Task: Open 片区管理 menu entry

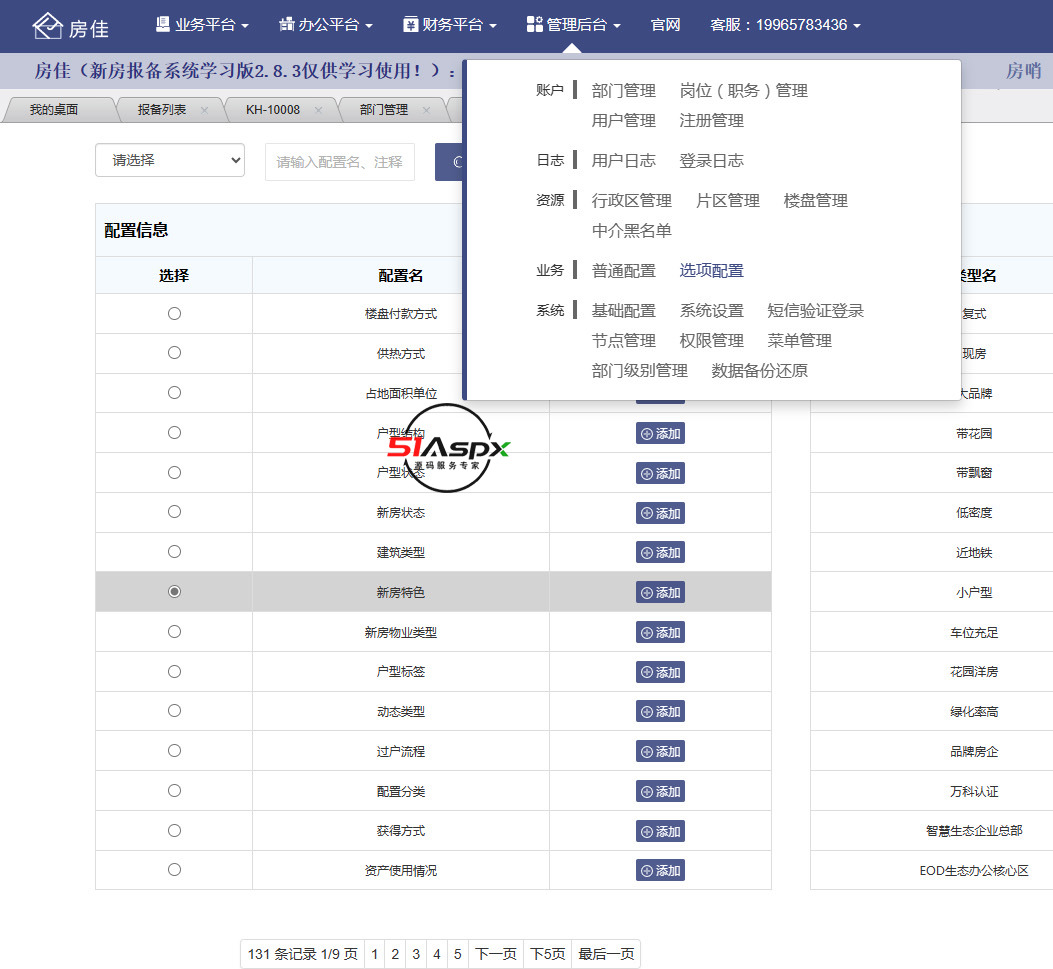Action: tap(727, 201)
